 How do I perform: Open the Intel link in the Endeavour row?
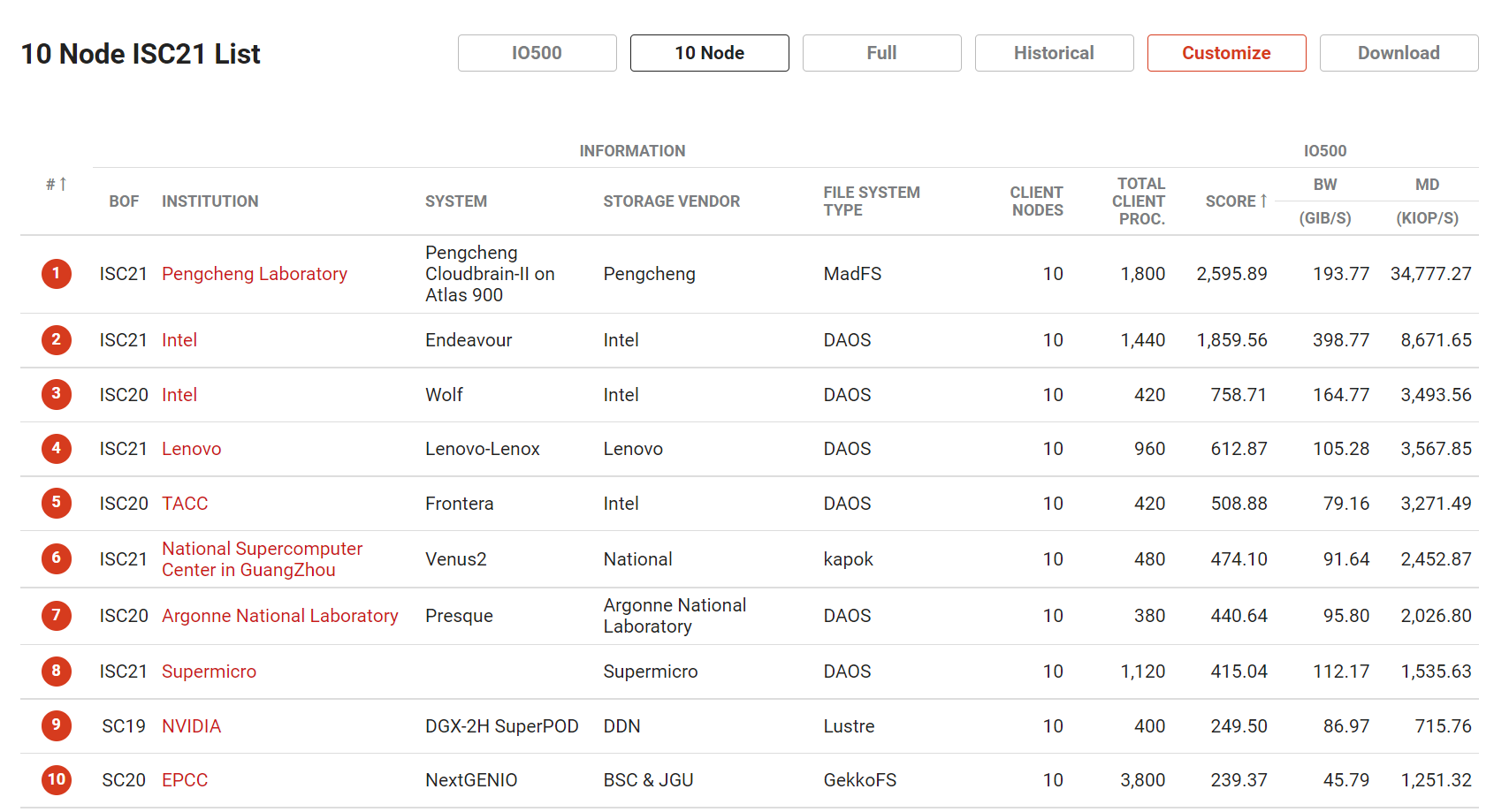pyautogui.click(x=179, y=340)
